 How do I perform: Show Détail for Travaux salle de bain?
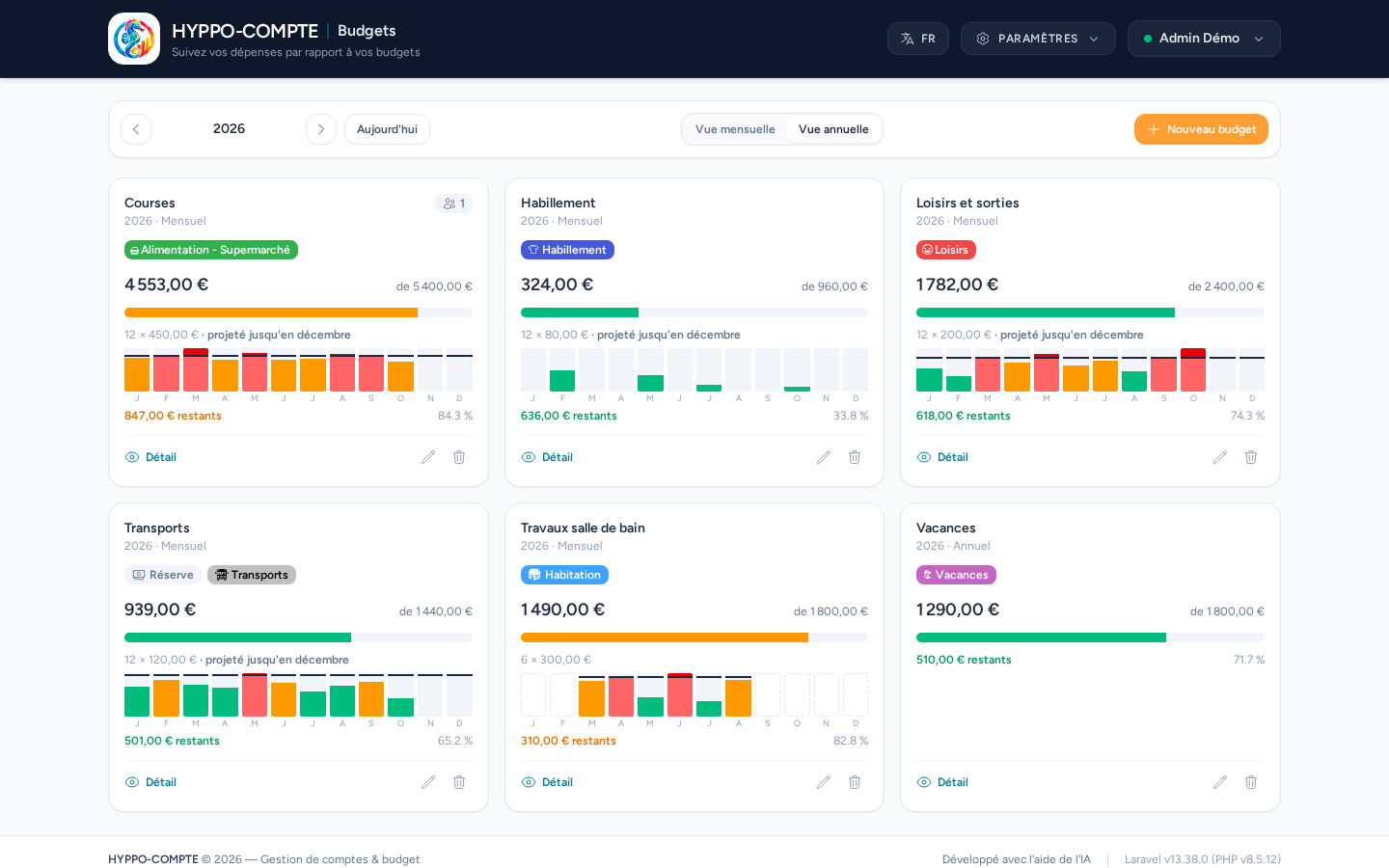tap(547, 782)
